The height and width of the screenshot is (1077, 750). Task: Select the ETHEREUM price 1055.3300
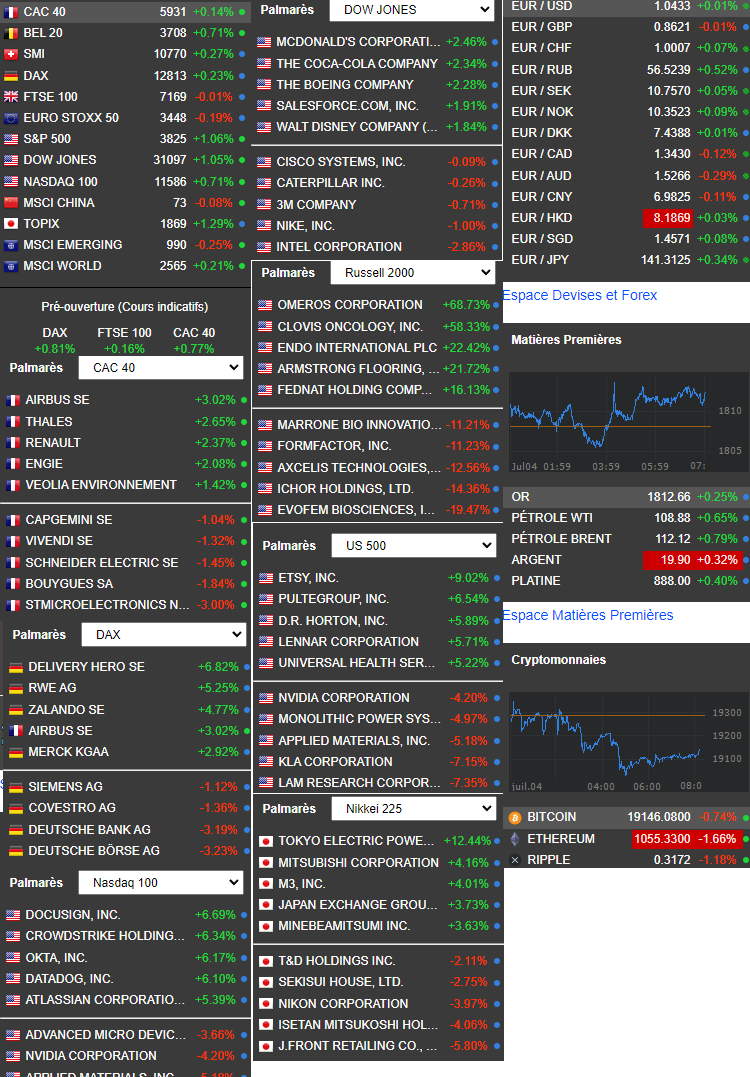pyautogui.click(x=663, y=839)
